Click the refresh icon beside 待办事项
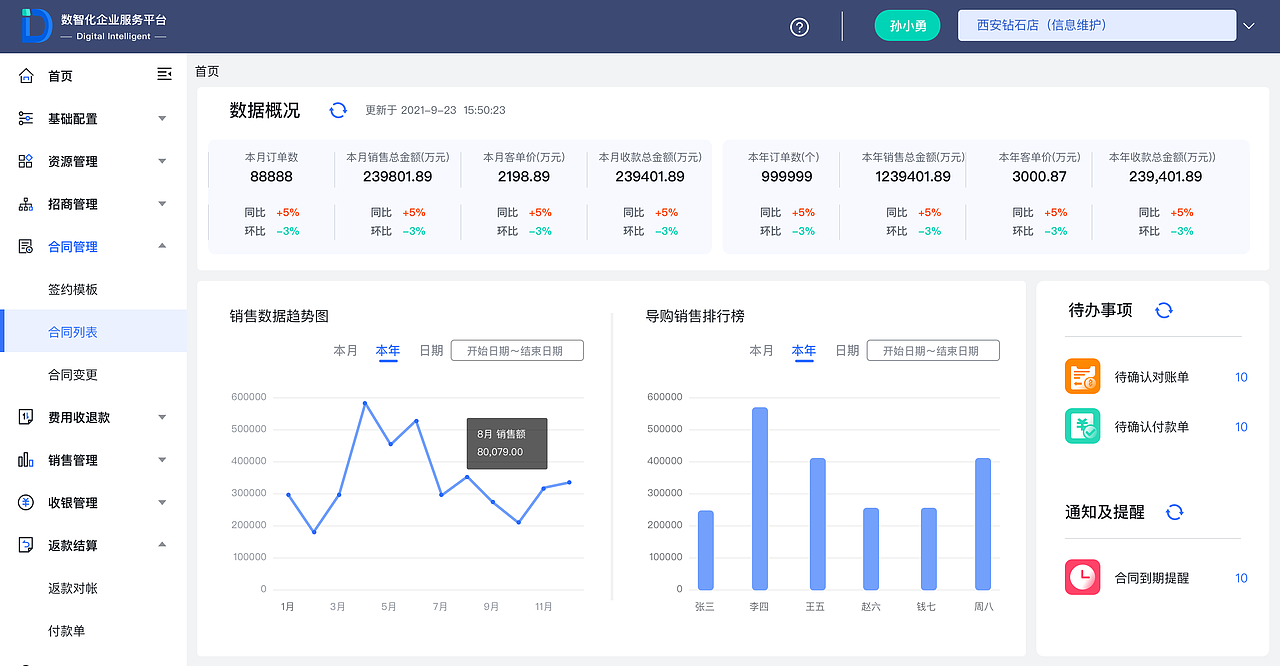Image resolution: width=1280 pixels, height=666 pixels. tap(1163, 310)
